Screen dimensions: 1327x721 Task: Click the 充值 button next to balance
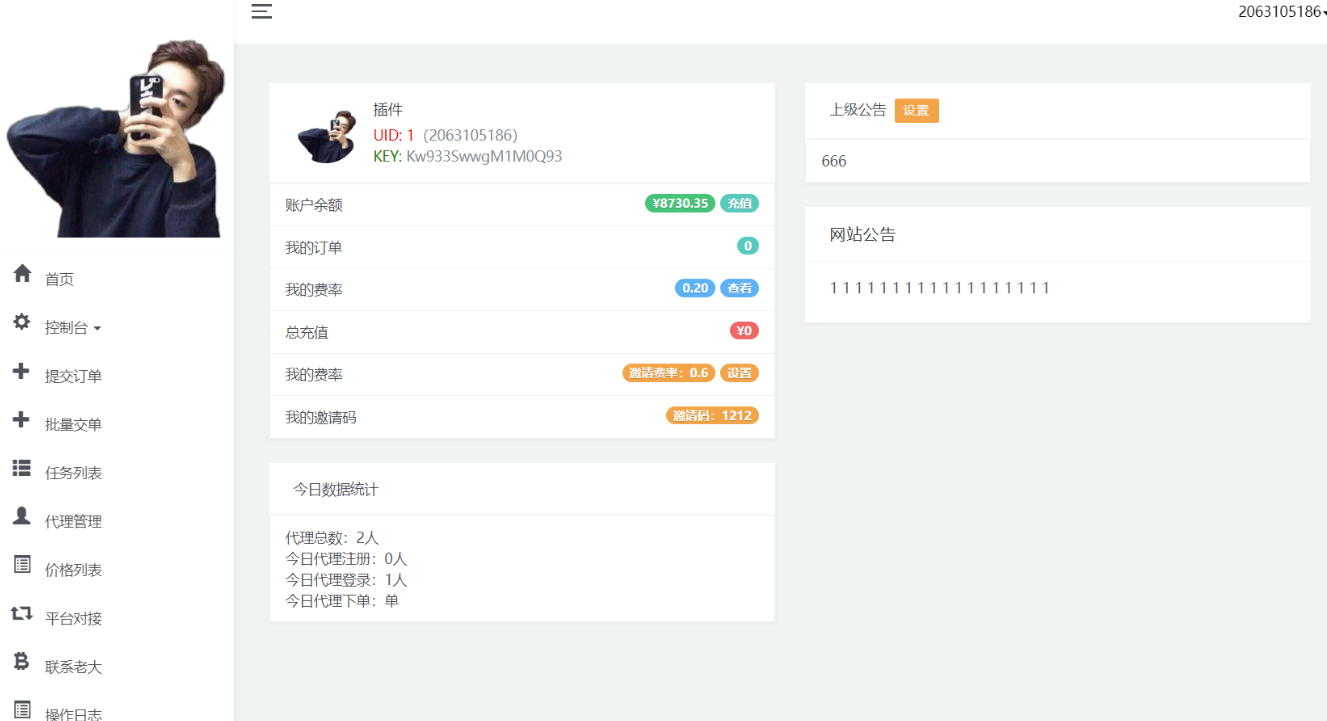pyautogui.click(x=739, y=203)
